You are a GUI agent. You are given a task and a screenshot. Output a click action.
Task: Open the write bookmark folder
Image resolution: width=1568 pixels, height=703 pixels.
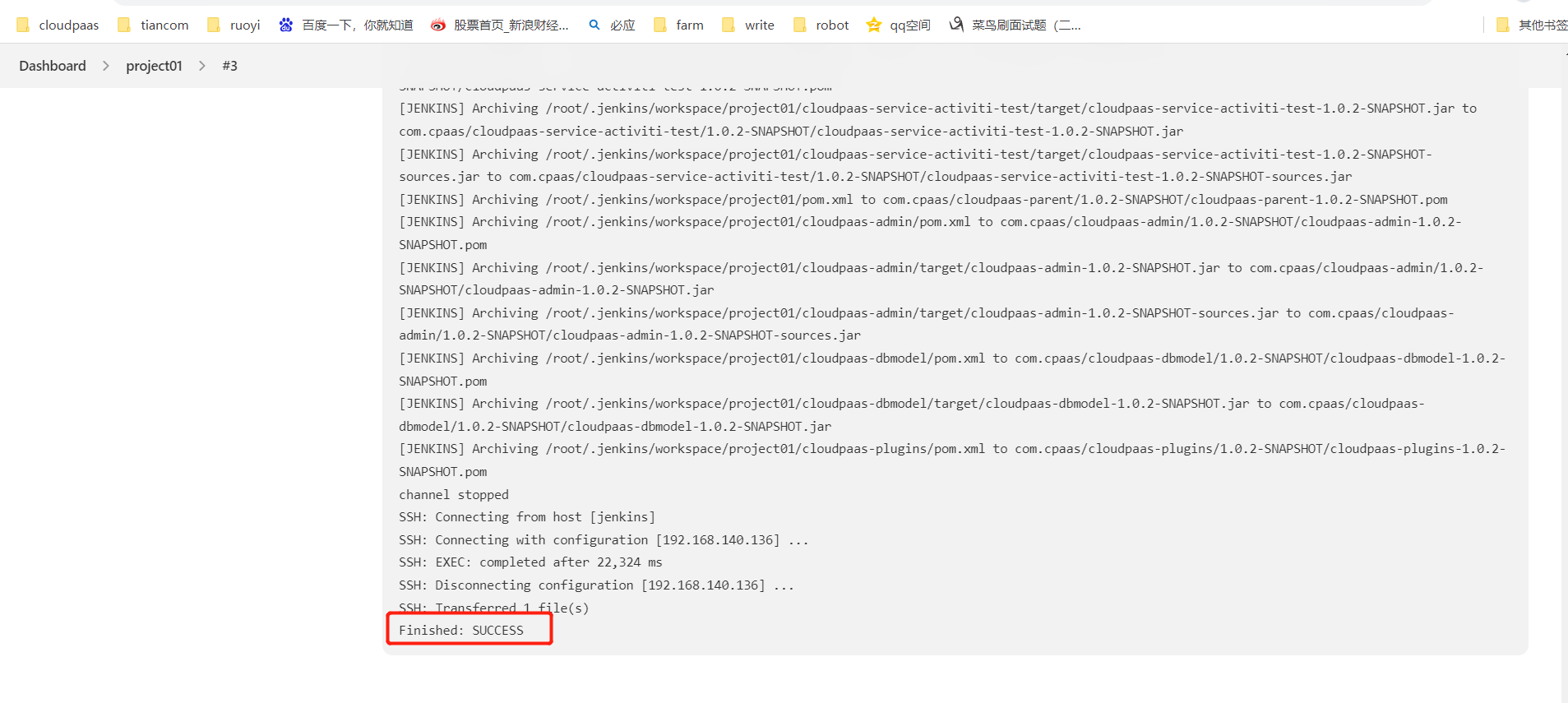(x=748, y=25)
